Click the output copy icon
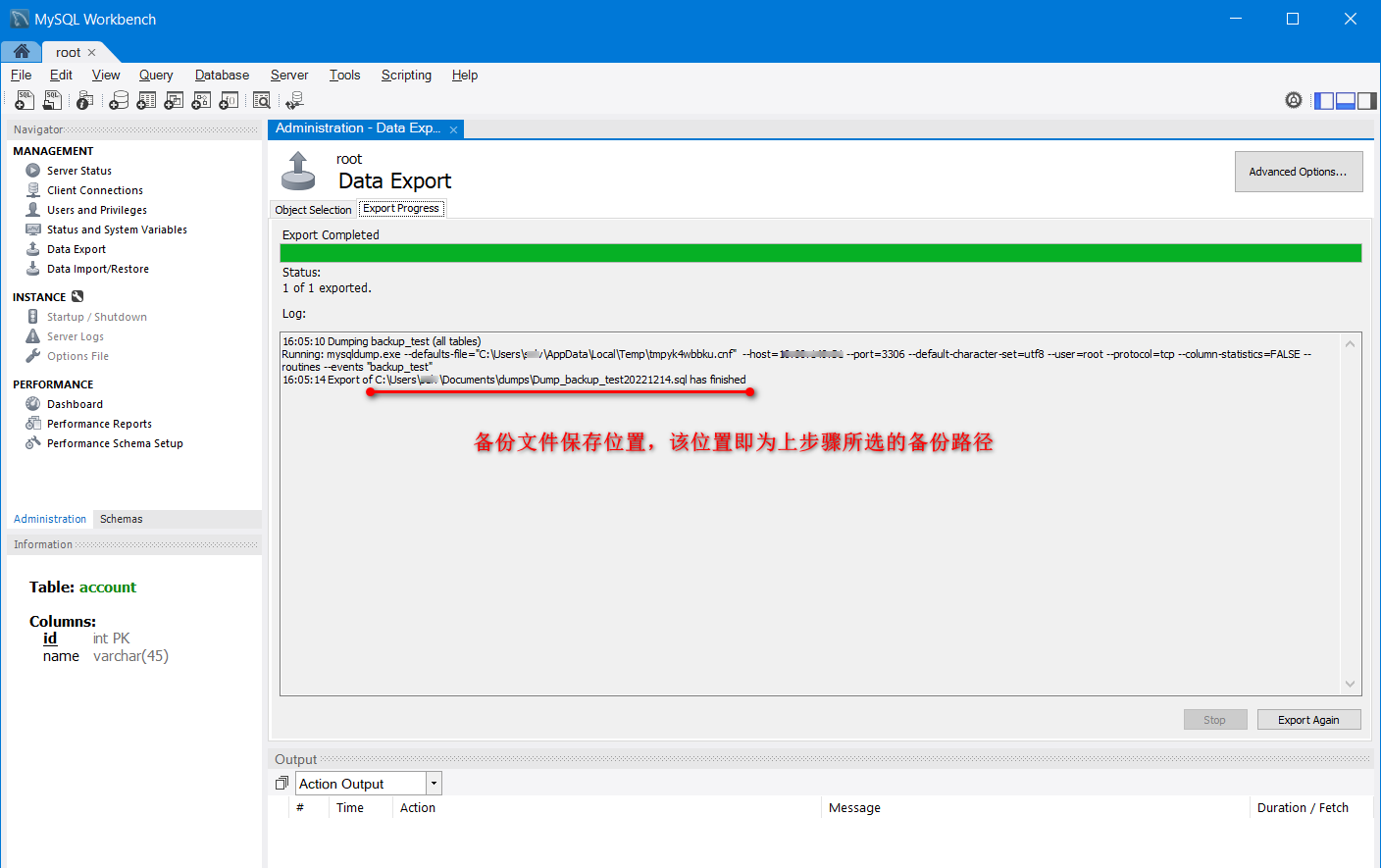 point(281,783)
